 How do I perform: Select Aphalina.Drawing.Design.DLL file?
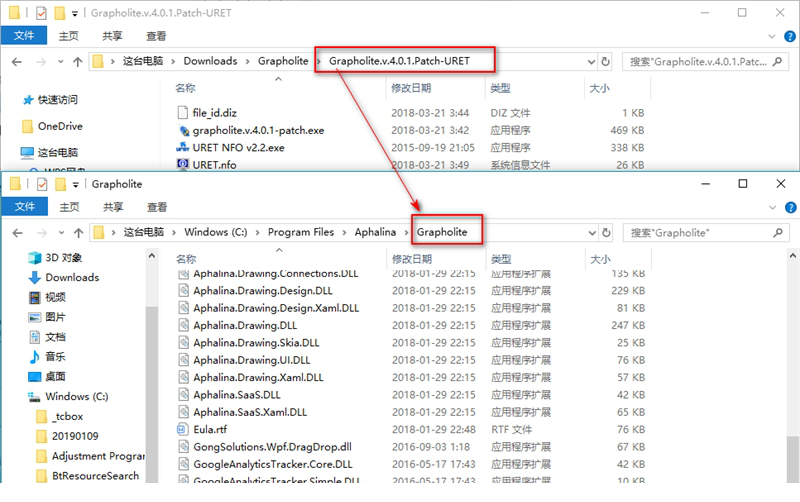pos(262,291)
